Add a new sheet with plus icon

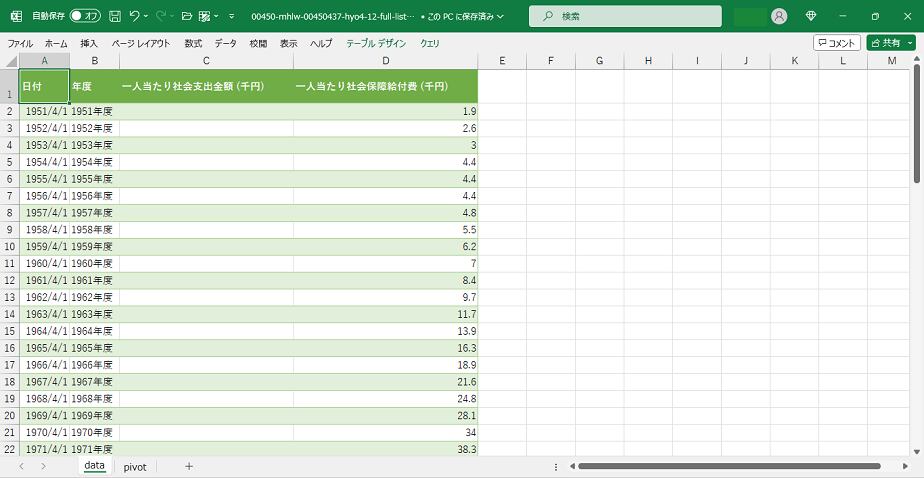click(x=188, y=467)
